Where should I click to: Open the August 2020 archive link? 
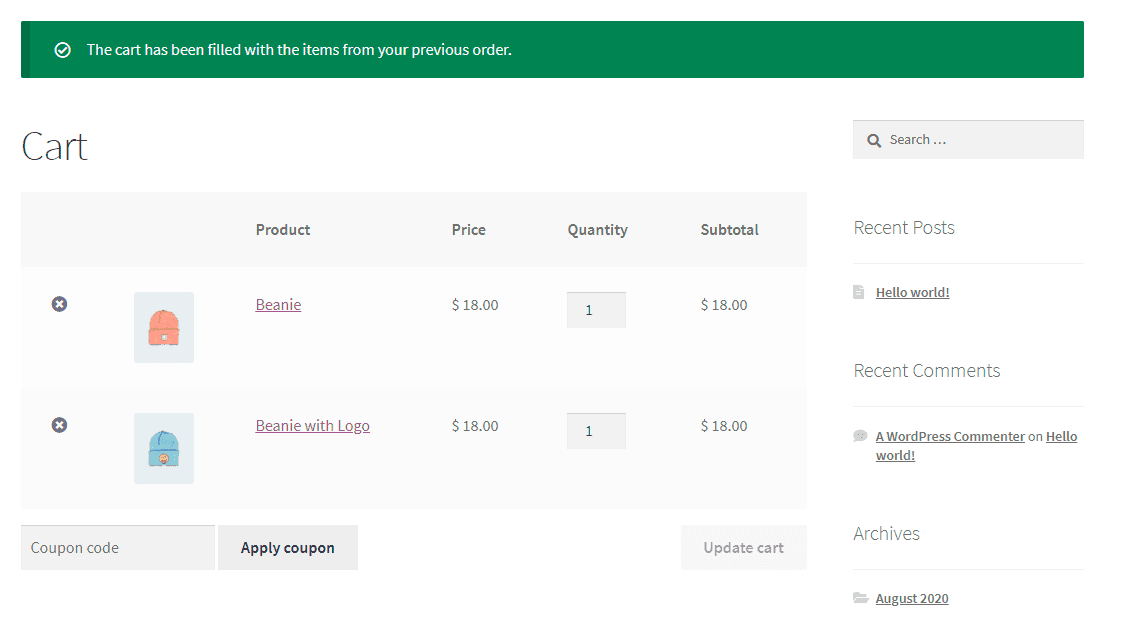coord(911,597)
